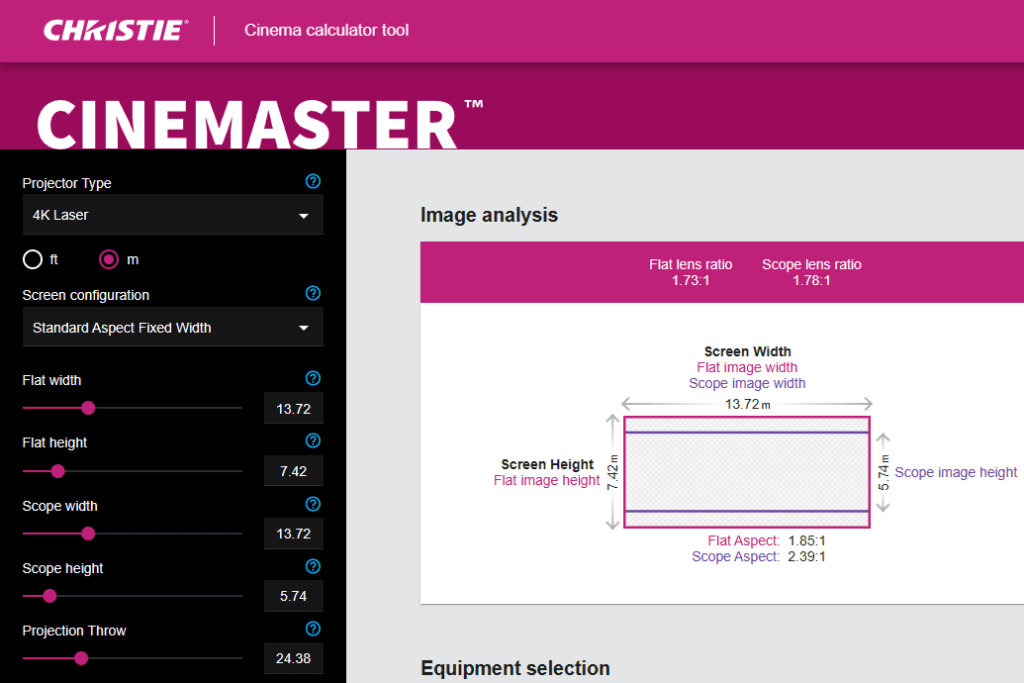Click the Scope width slider handle
The width and height of the screenshot is (1024, 683).
coord(88,533)
